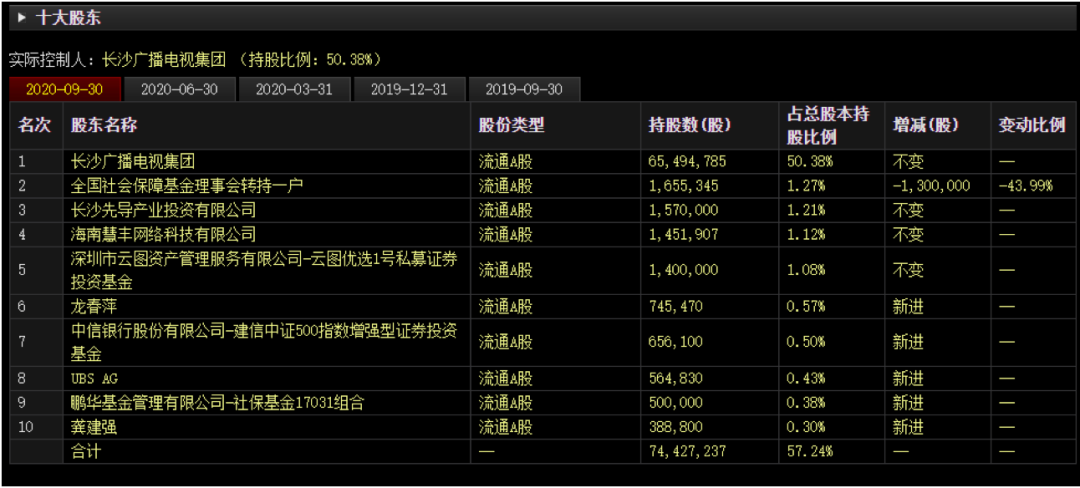Click holdings value 1,400,000
Image resolution: width=1080 pixels, height=488 pixels.
(x=684, y=270)
